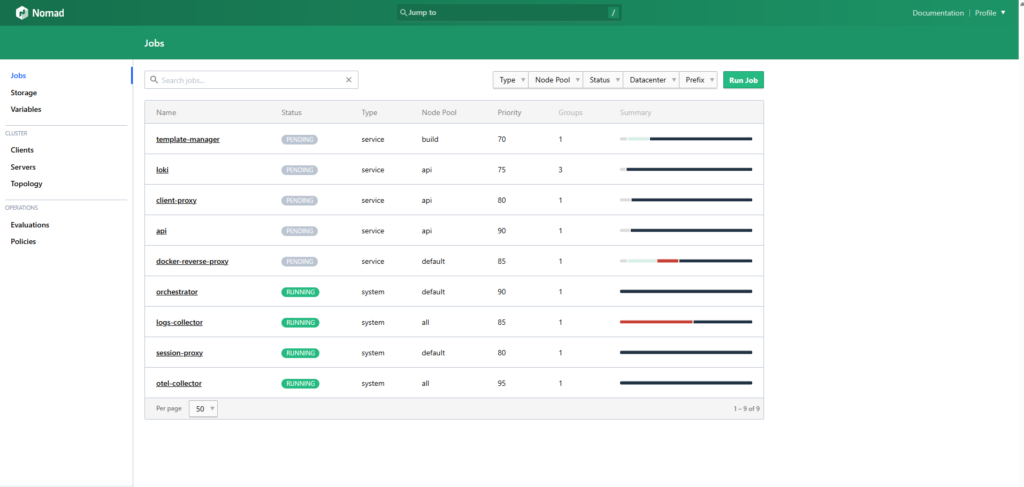Clear the job search with X icon
This screenshot has height=487, width=1024.
349,80
